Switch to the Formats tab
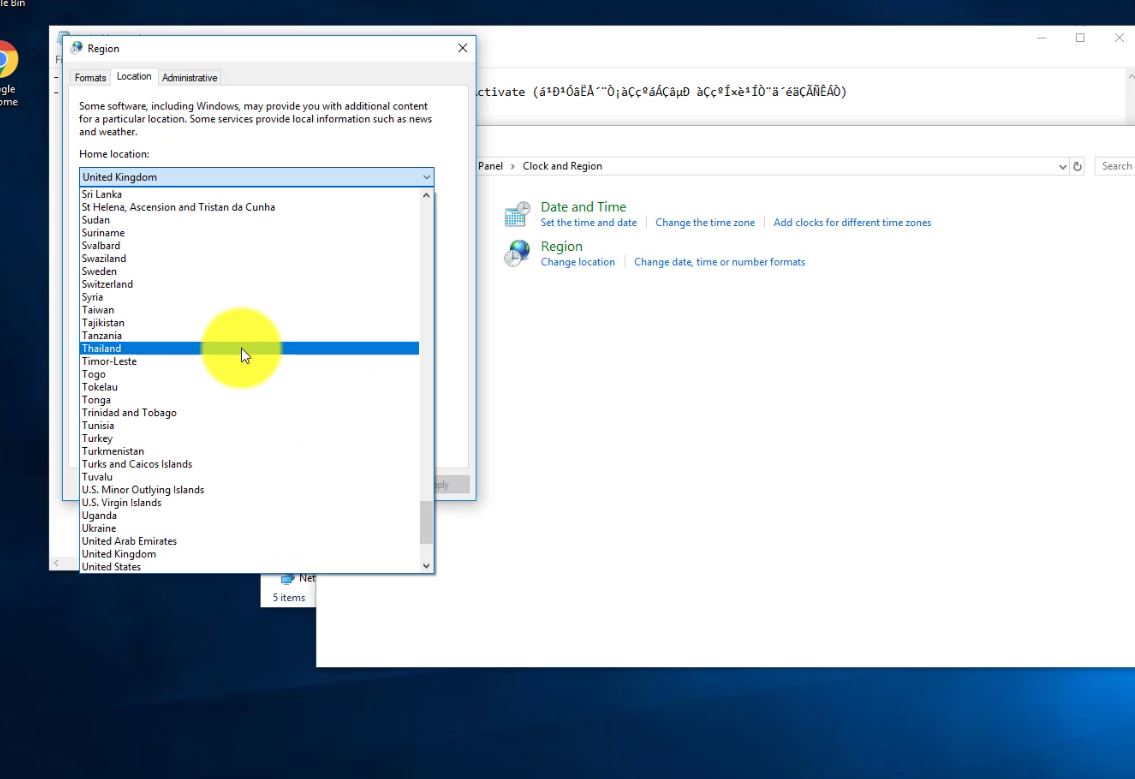Viewport: 1135px width, 779px height. coord(90,77)
